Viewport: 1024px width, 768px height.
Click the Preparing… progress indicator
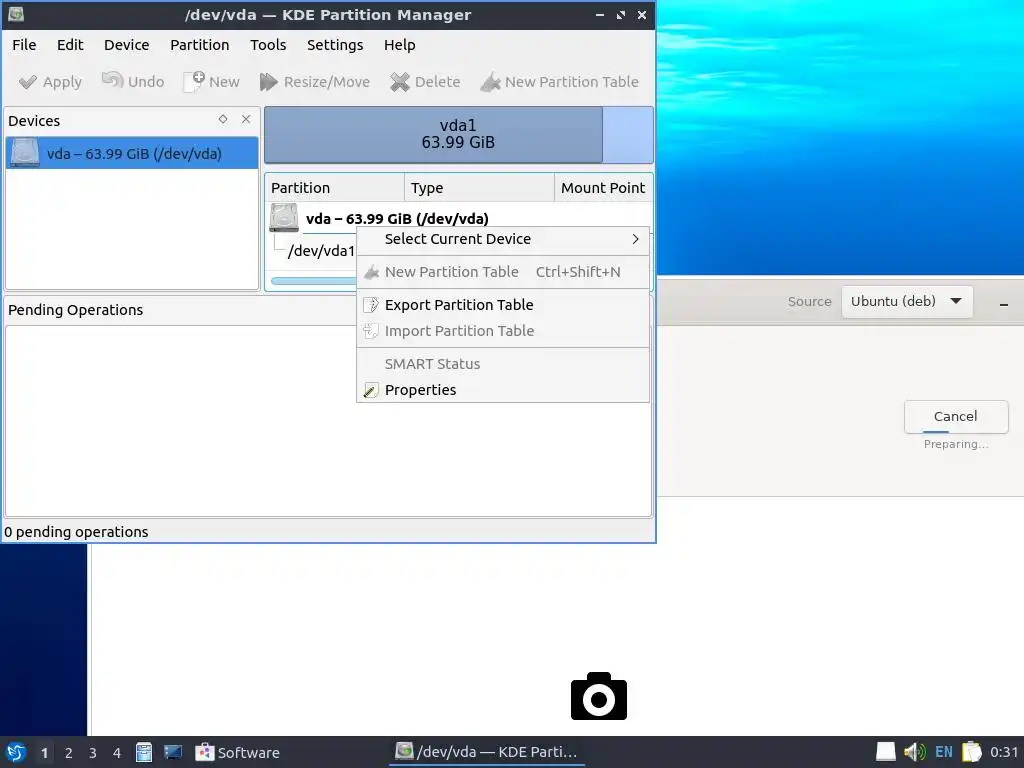956,444
